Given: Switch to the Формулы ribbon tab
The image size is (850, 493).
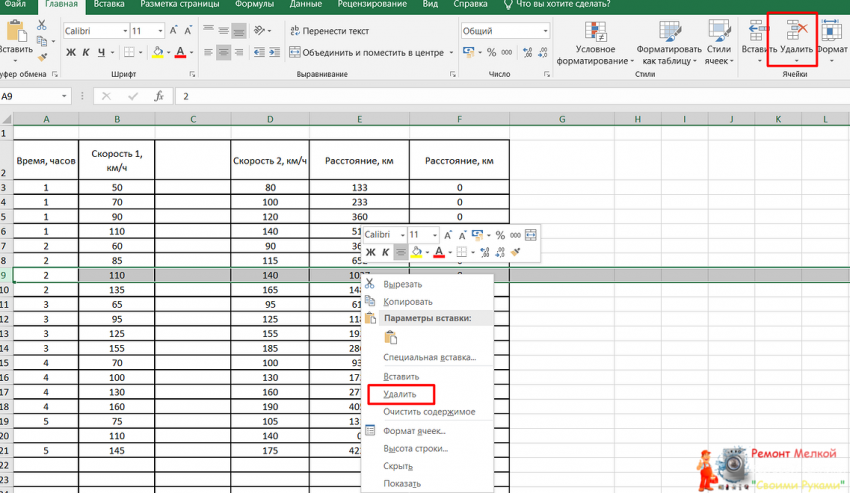Looking at the screenshot, I should pyautogui.click(x=254, y=5).
